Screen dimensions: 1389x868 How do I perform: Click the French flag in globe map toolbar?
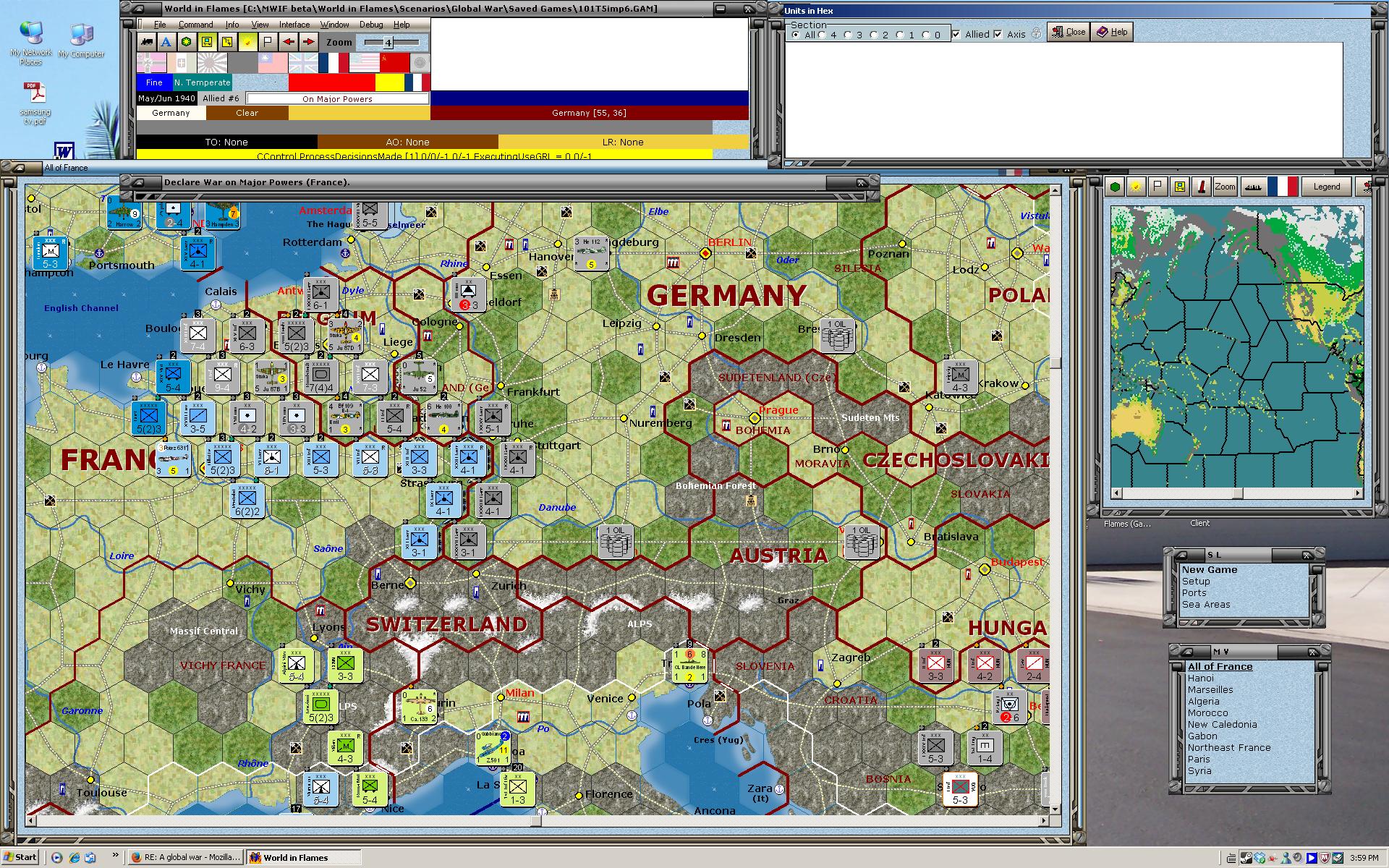coord(1281,187)
